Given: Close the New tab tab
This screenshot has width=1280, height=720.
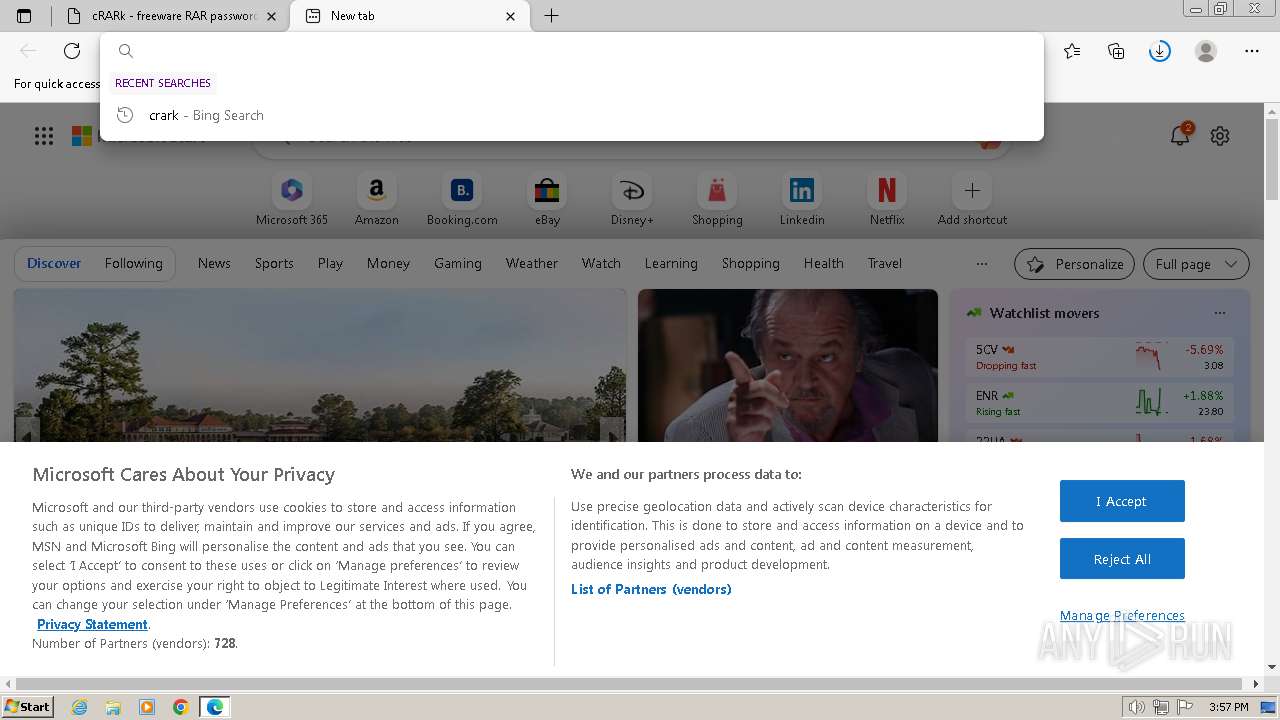Looking at the screenshot, I should tap(511, 16).
